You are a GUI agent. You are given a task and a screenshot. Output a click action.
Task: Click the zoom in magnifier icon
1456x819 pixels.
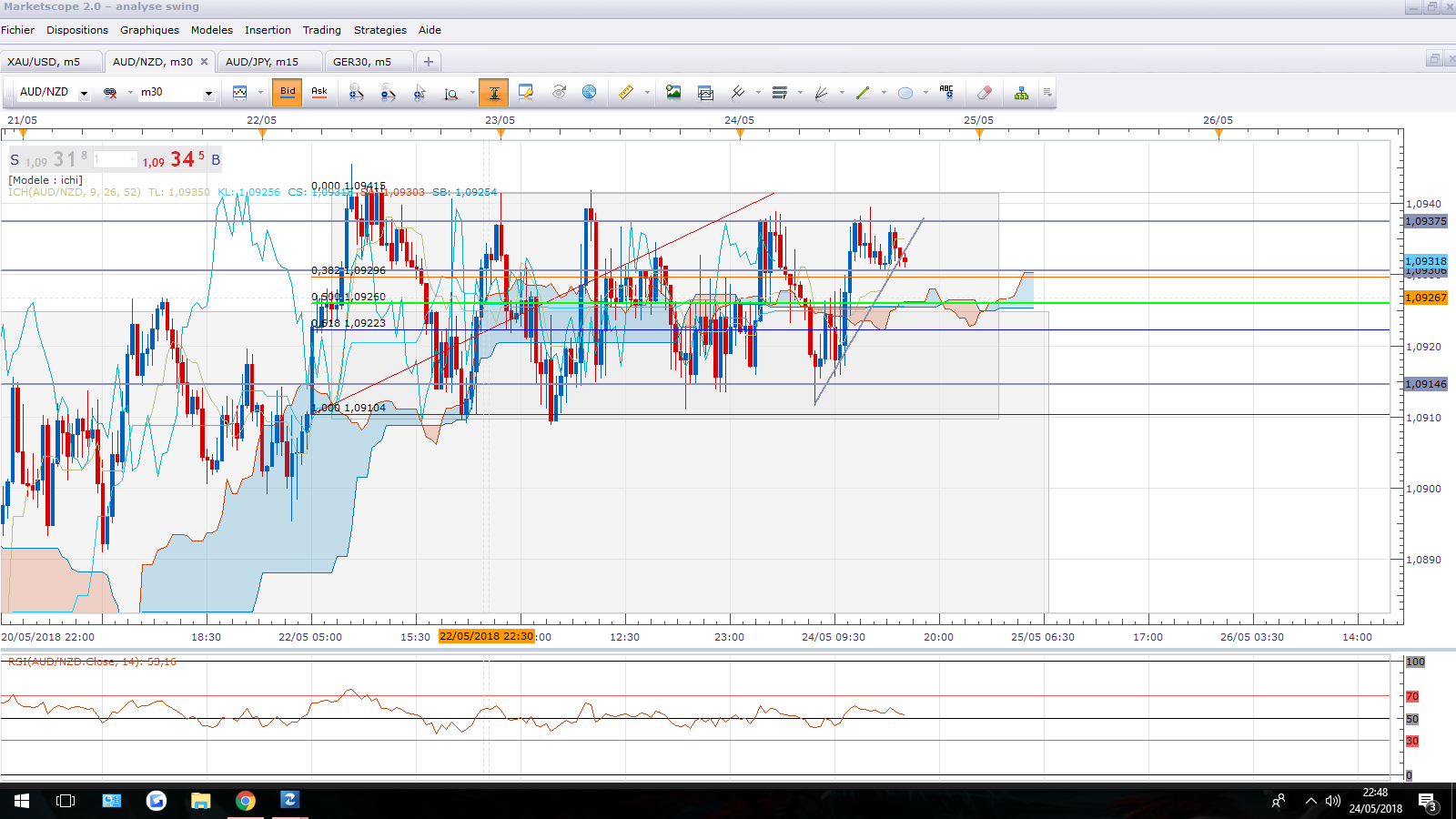pos(356,93)
